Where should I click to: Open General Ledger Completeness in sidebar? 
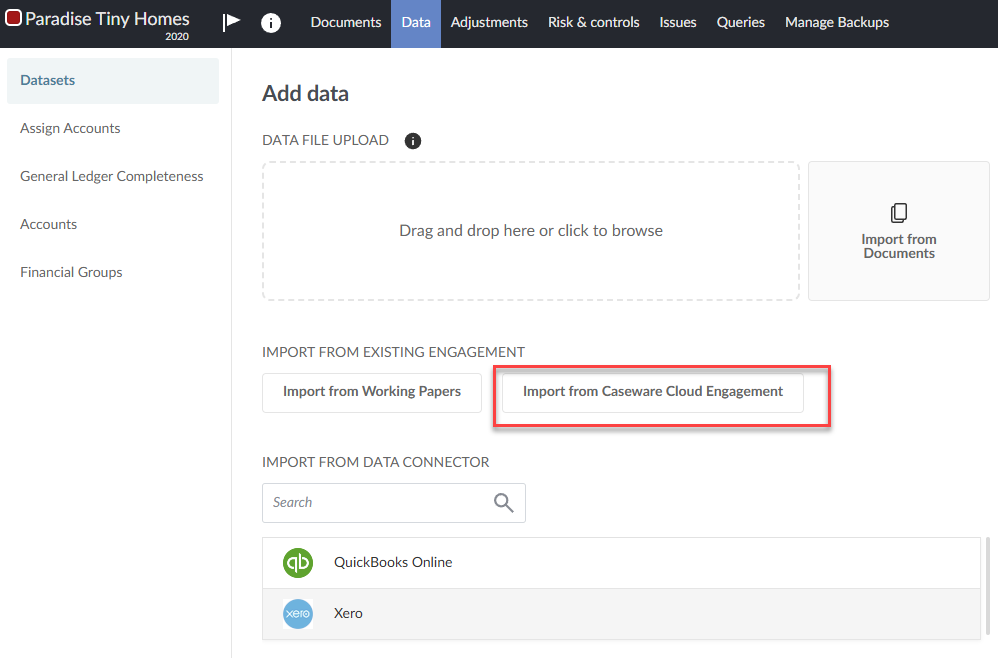112,176
